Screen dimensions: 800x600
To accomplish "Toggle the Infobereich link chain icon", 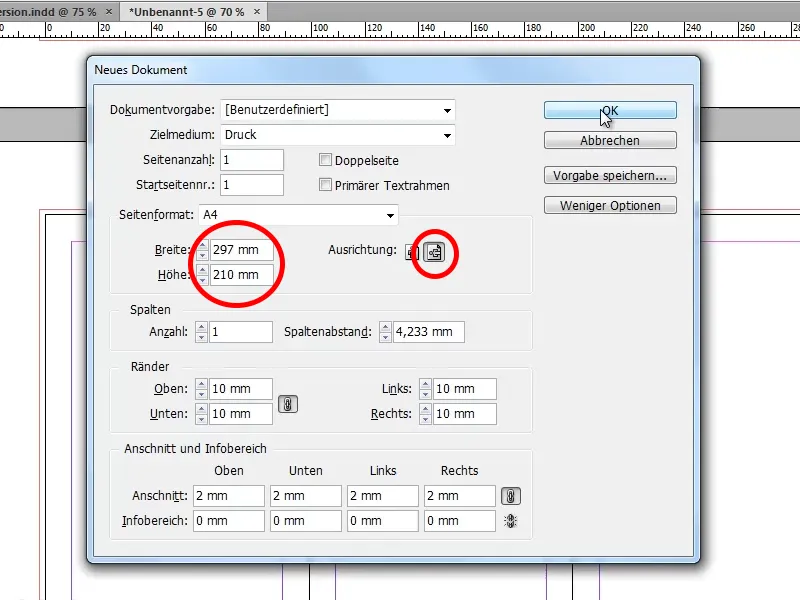I will click(511, 521).
